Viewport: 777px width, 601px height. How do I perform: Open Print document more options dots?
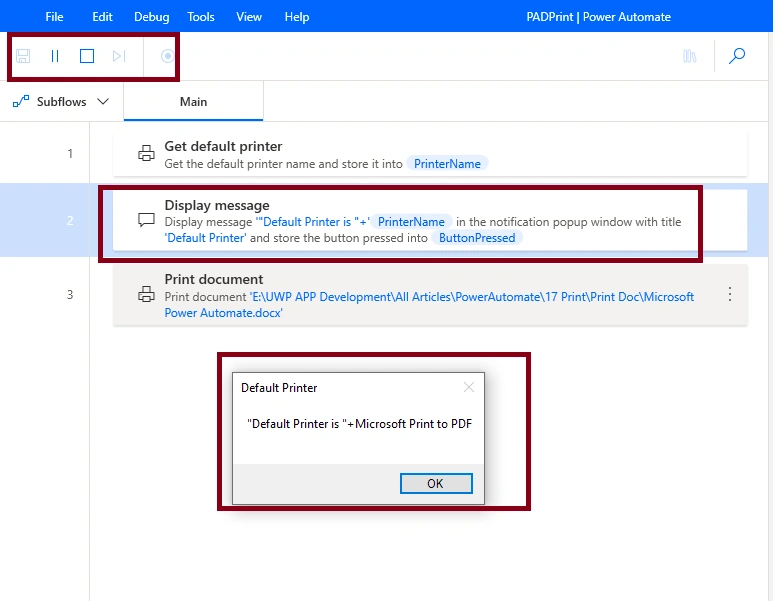point(729,294)
